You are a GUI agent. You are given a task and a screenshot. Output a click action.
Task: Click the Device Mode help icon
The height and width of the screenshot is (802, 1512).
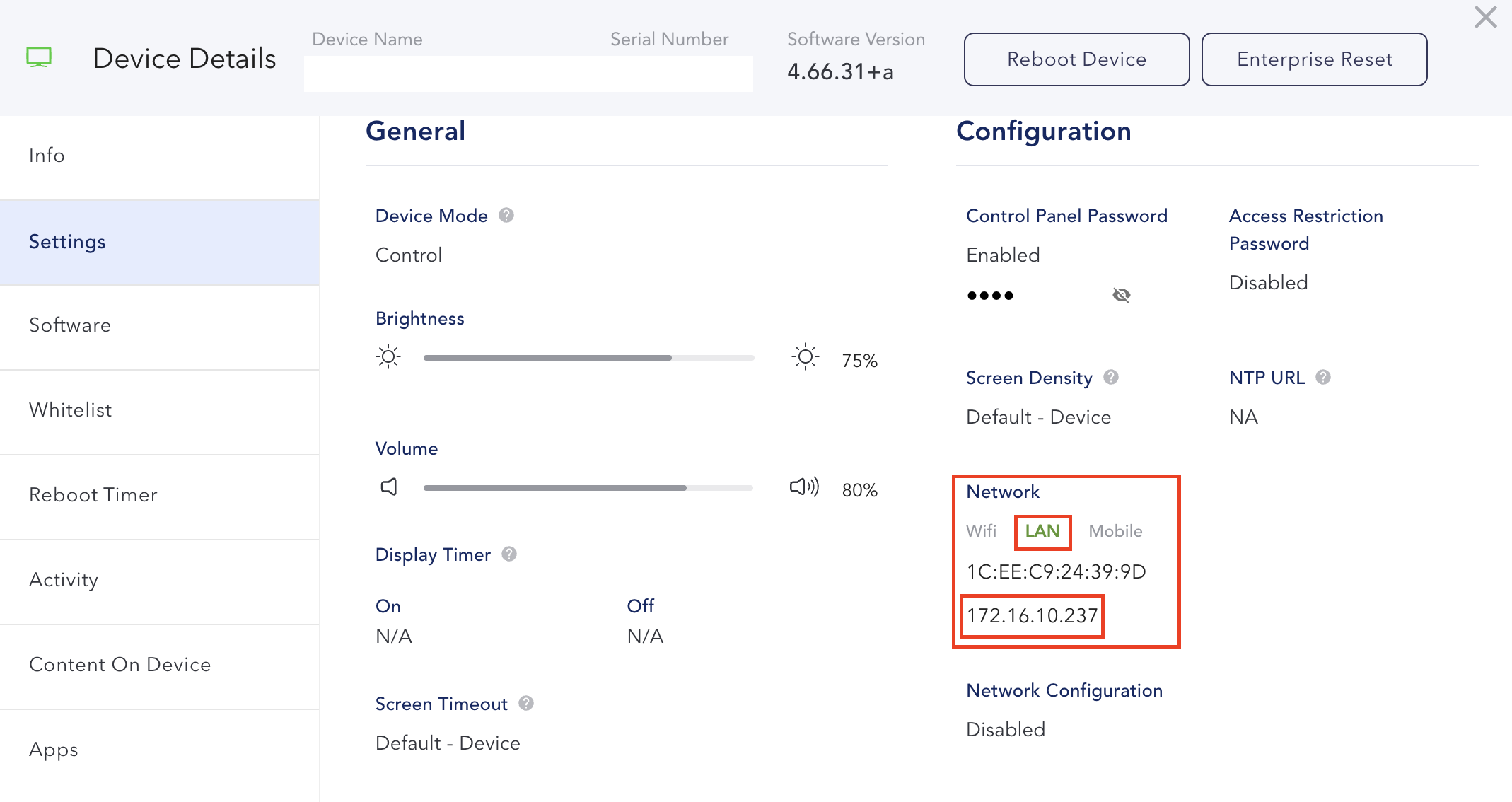point(506,215)
